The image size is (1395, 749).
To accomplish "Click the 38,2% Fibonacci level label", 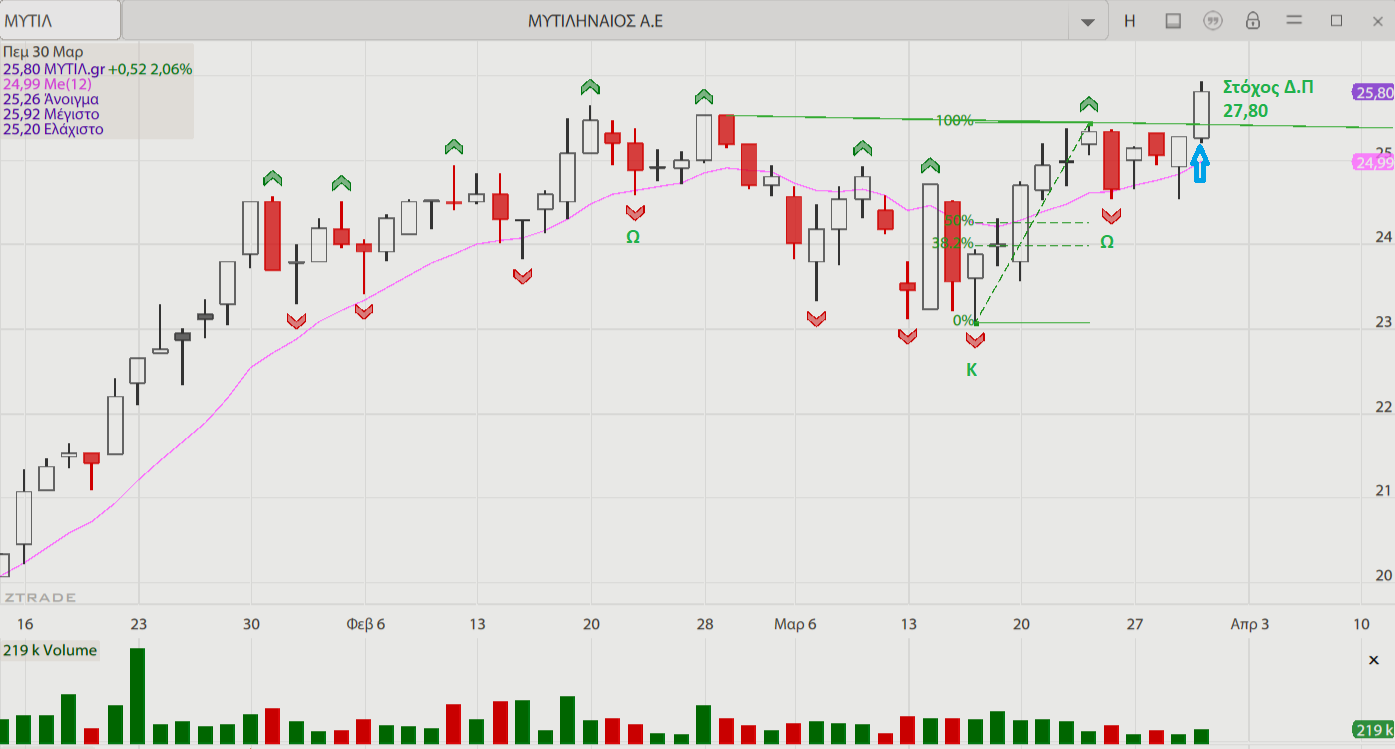I will (x=952, y=243).
